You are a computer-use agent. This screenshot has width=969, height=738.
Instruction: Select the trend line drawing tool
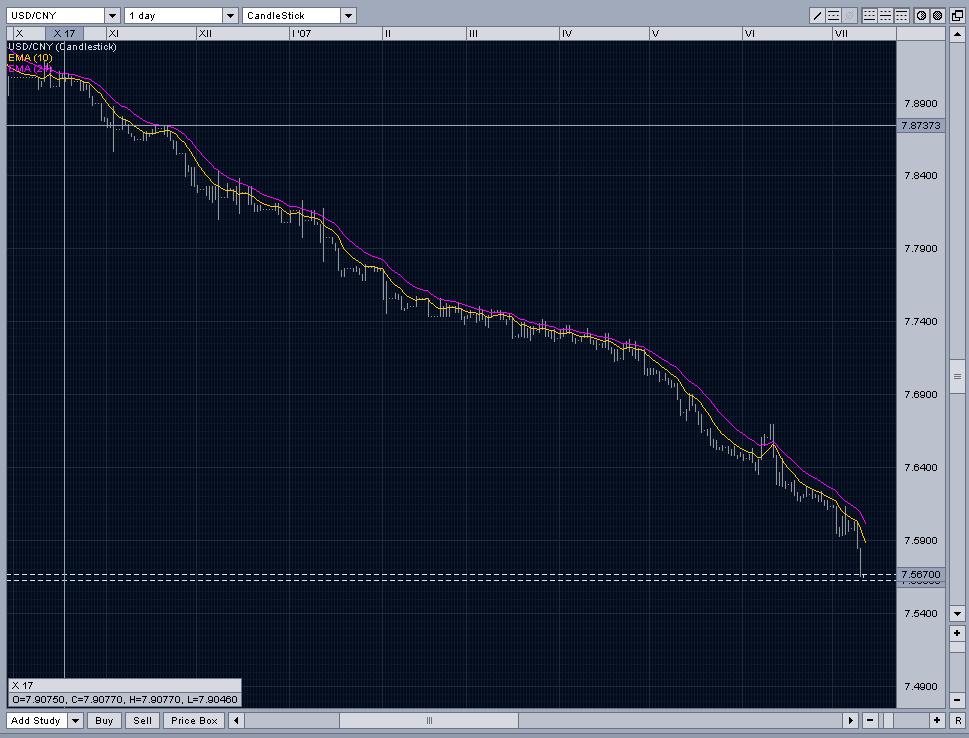[x=817, y=15]
